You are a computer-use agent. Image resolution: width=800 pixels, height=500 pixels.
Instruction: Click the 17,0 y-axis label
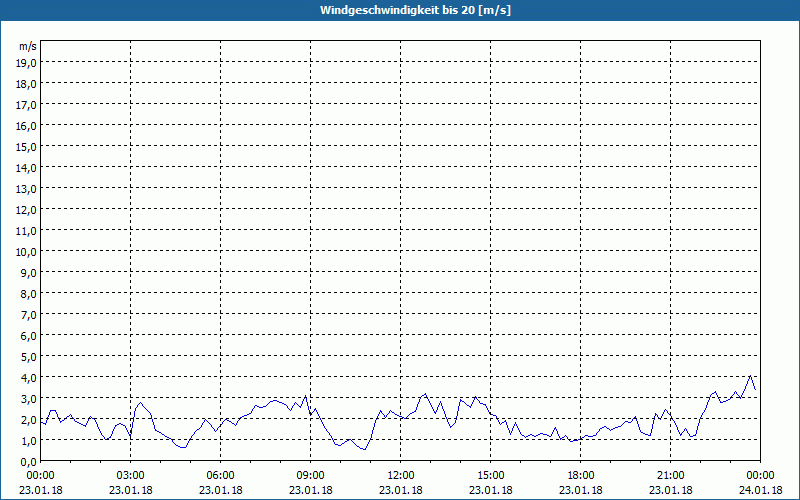[x=26, y=105]
